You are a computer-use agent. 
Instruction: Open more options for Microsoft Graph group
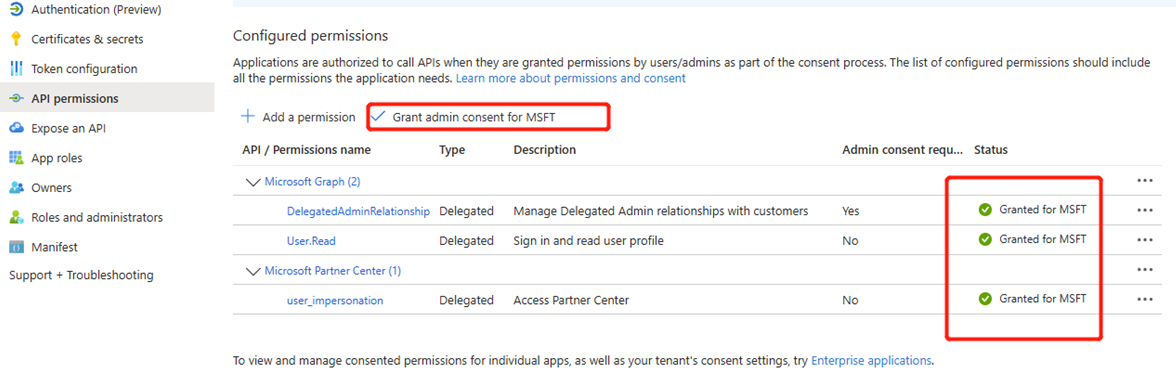coord(1144,181)
